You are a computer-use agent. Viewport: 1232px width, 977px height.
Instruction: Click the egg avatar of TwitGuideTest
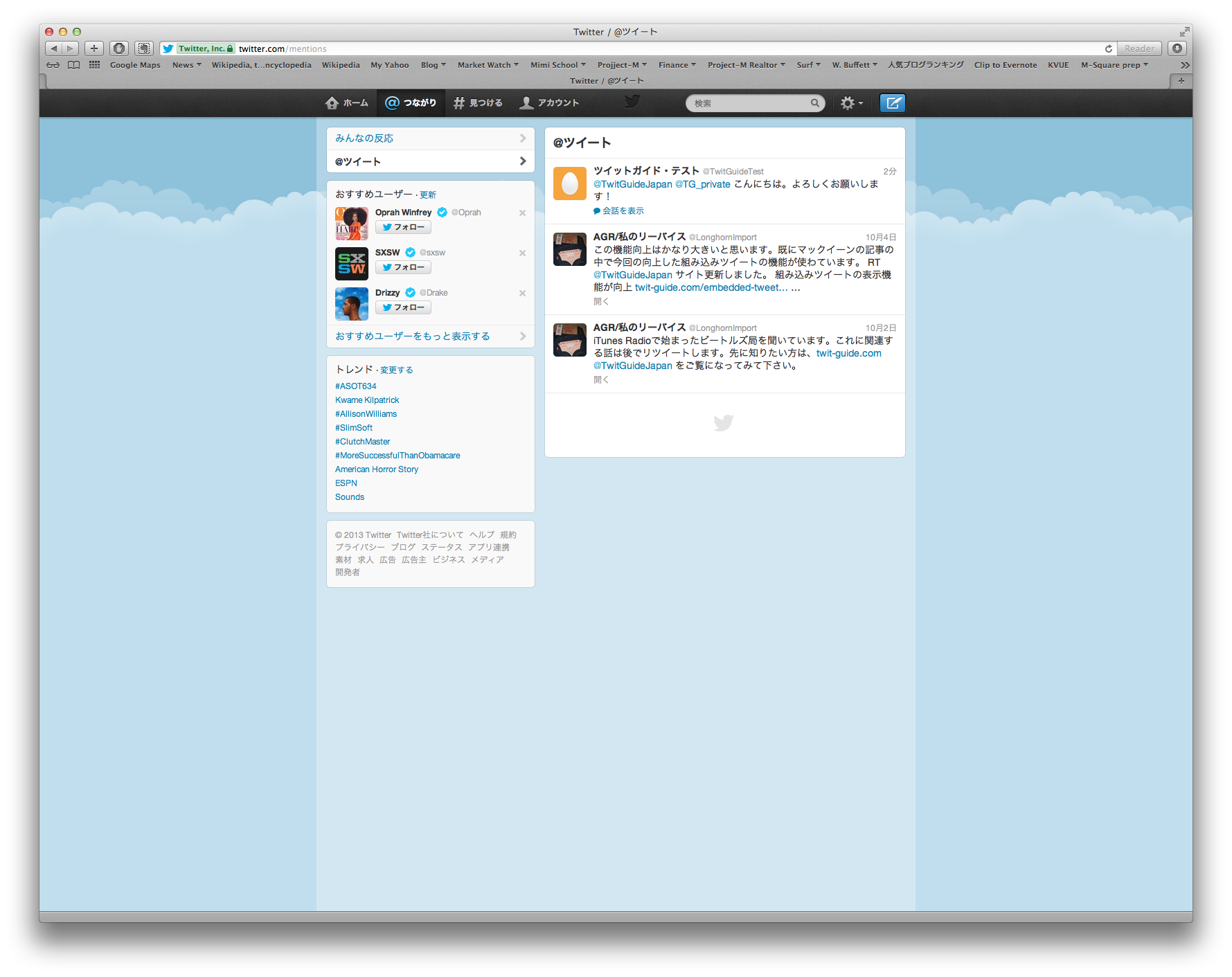570,183
